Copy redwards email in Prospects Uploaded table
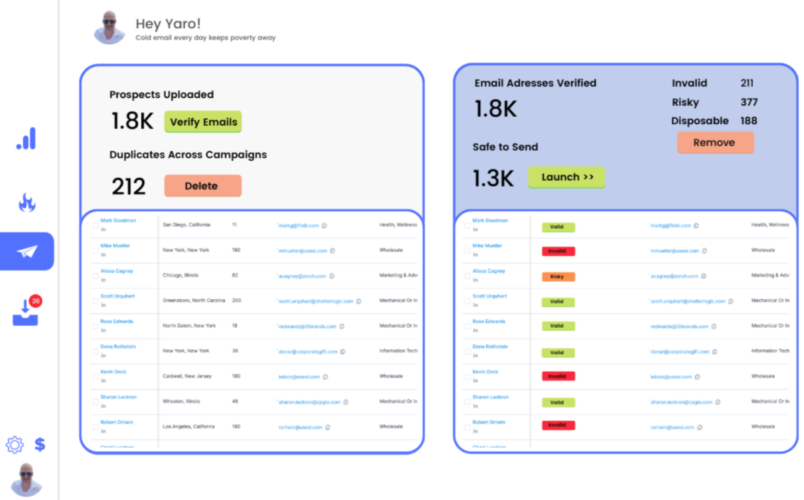Screen dimensions: 804x500 point(341,326)
